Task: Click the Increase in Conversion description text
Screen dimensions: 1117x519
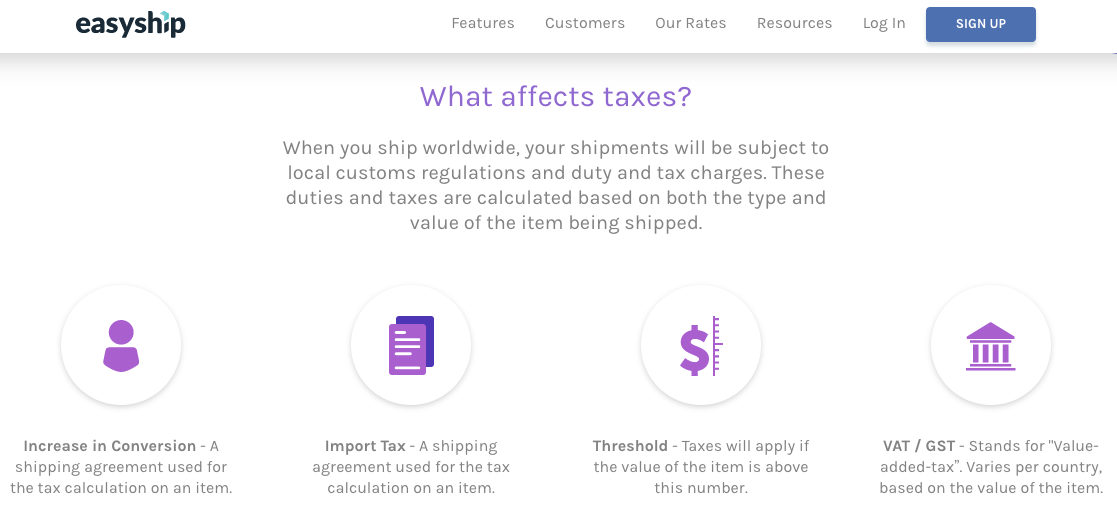Action: click(x=121, y=467)
